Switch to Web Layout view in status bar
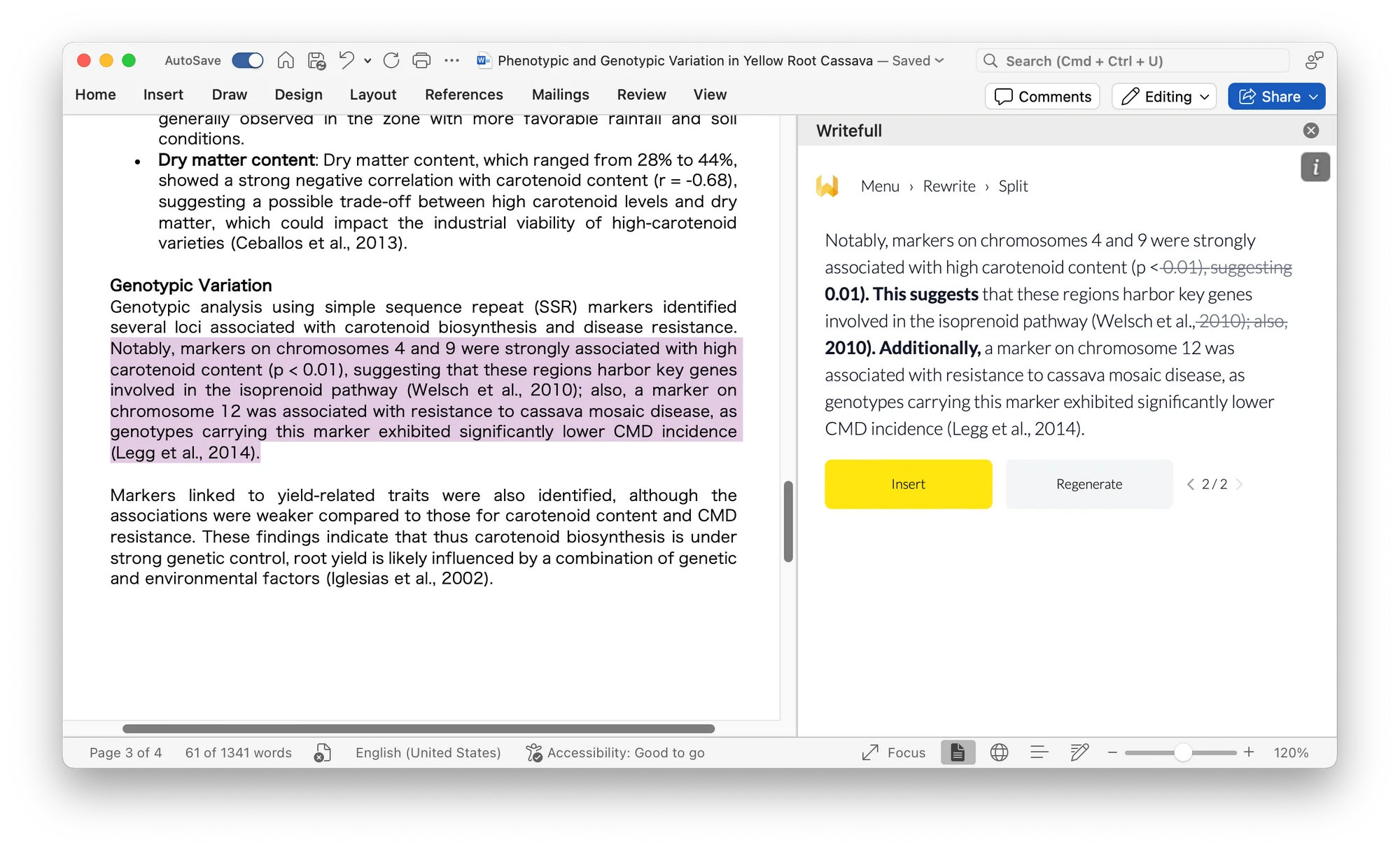The image size is (1400, 851). click(999, 752)
